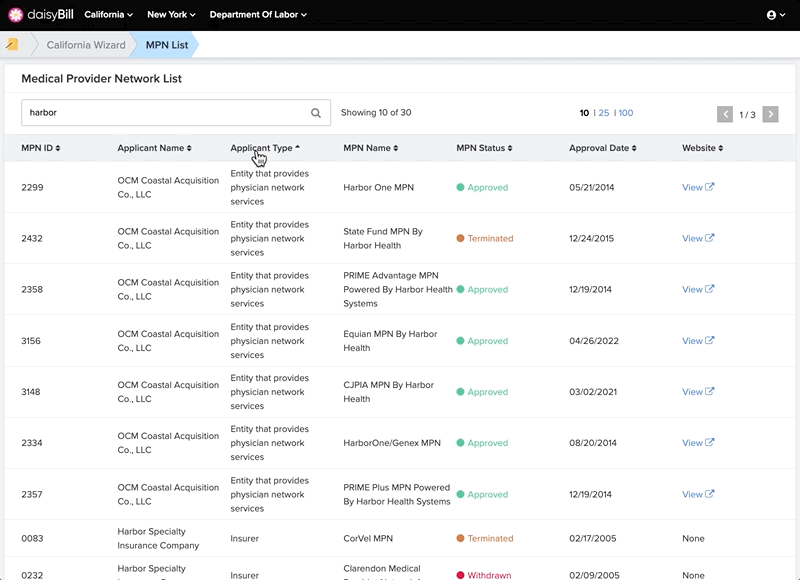Select MPN List breadcrumb tab
The width and height of the screenshot is (800, 580).
[x=167, y=45]
